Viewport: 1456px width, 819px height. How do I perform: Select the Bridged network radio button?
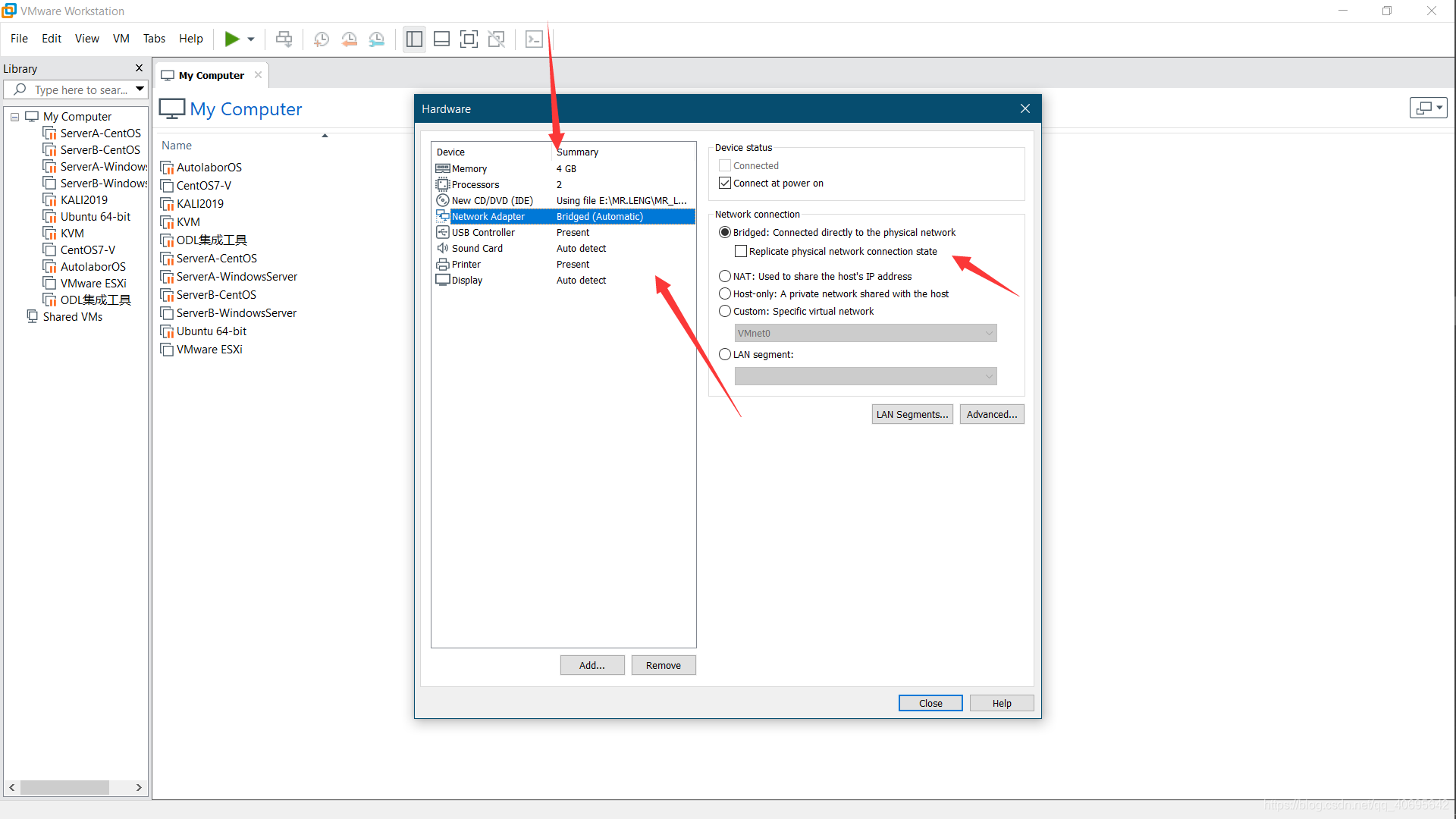(725, 233)
